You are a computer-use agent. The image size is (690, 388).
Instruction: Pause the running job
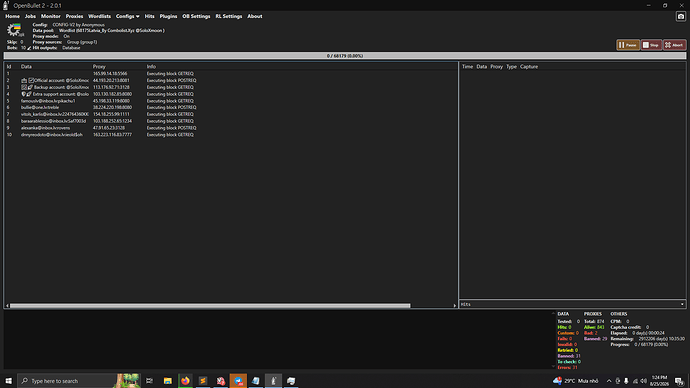(628, 45)
